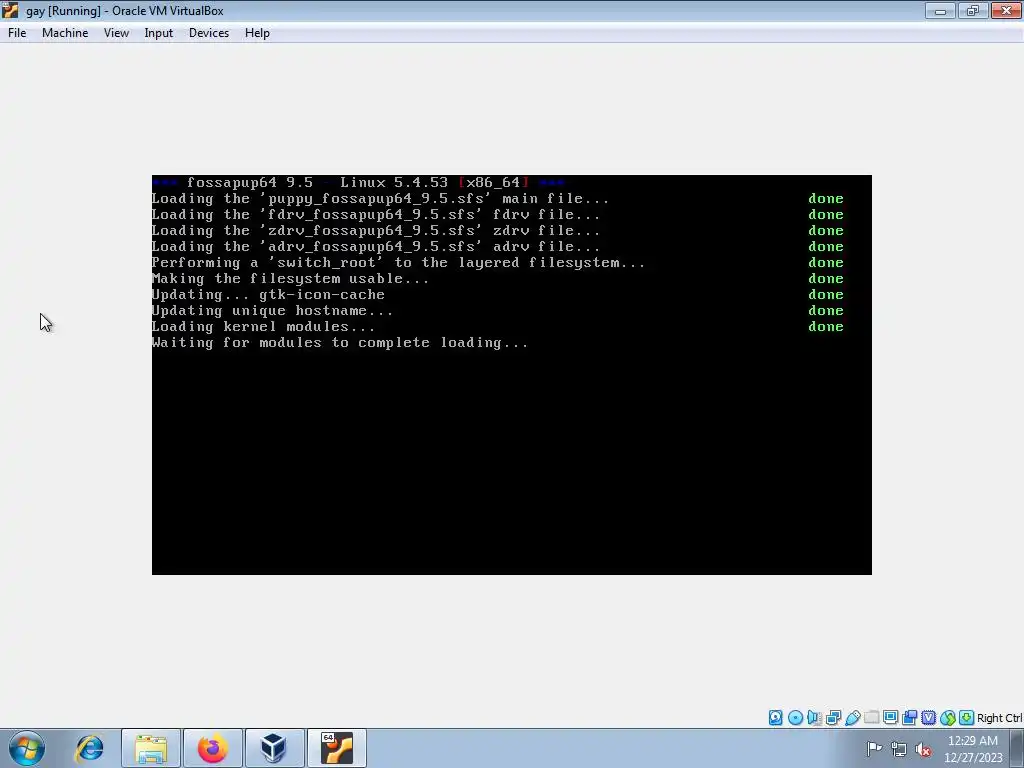
Task: Click the CPU virtualization status icon
Action: point(928,718)
